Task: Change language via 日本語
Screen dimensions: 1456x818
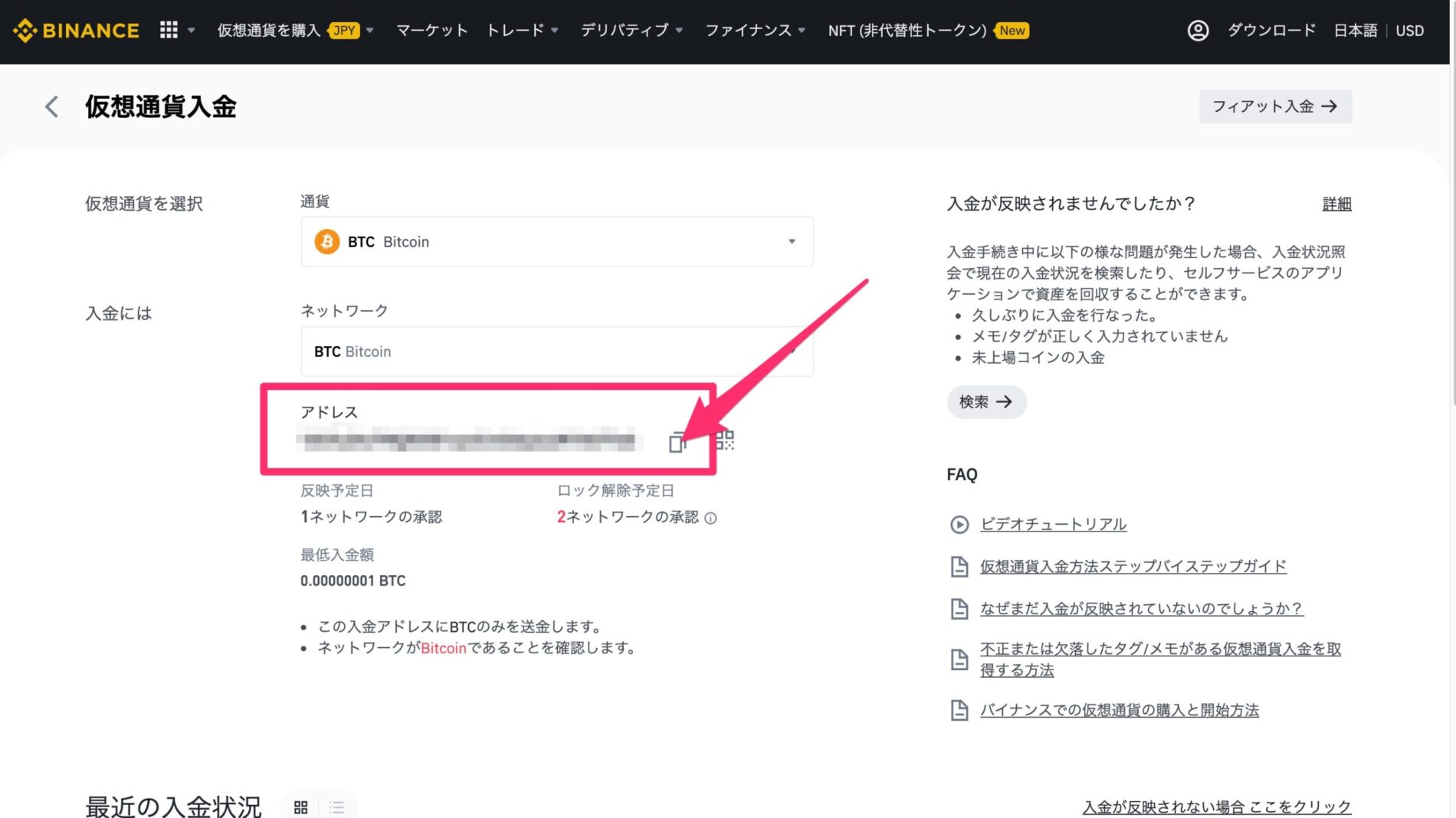Action: (x=1355, y=31)
